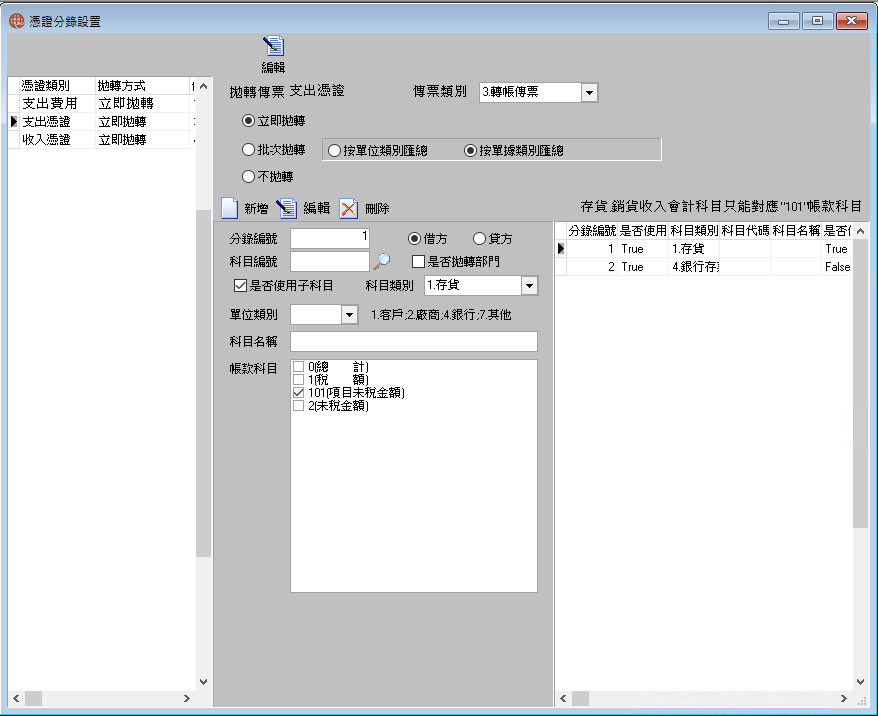This screenshot has width=878, height=716.
Task: Click the 刪除 delete icon
Action: [348, 208]
